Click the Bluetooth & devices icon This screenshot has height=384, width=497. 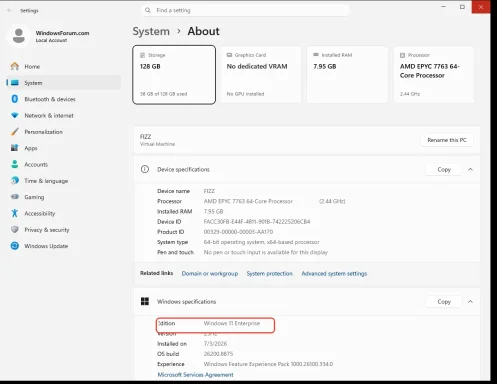point(15,99)
